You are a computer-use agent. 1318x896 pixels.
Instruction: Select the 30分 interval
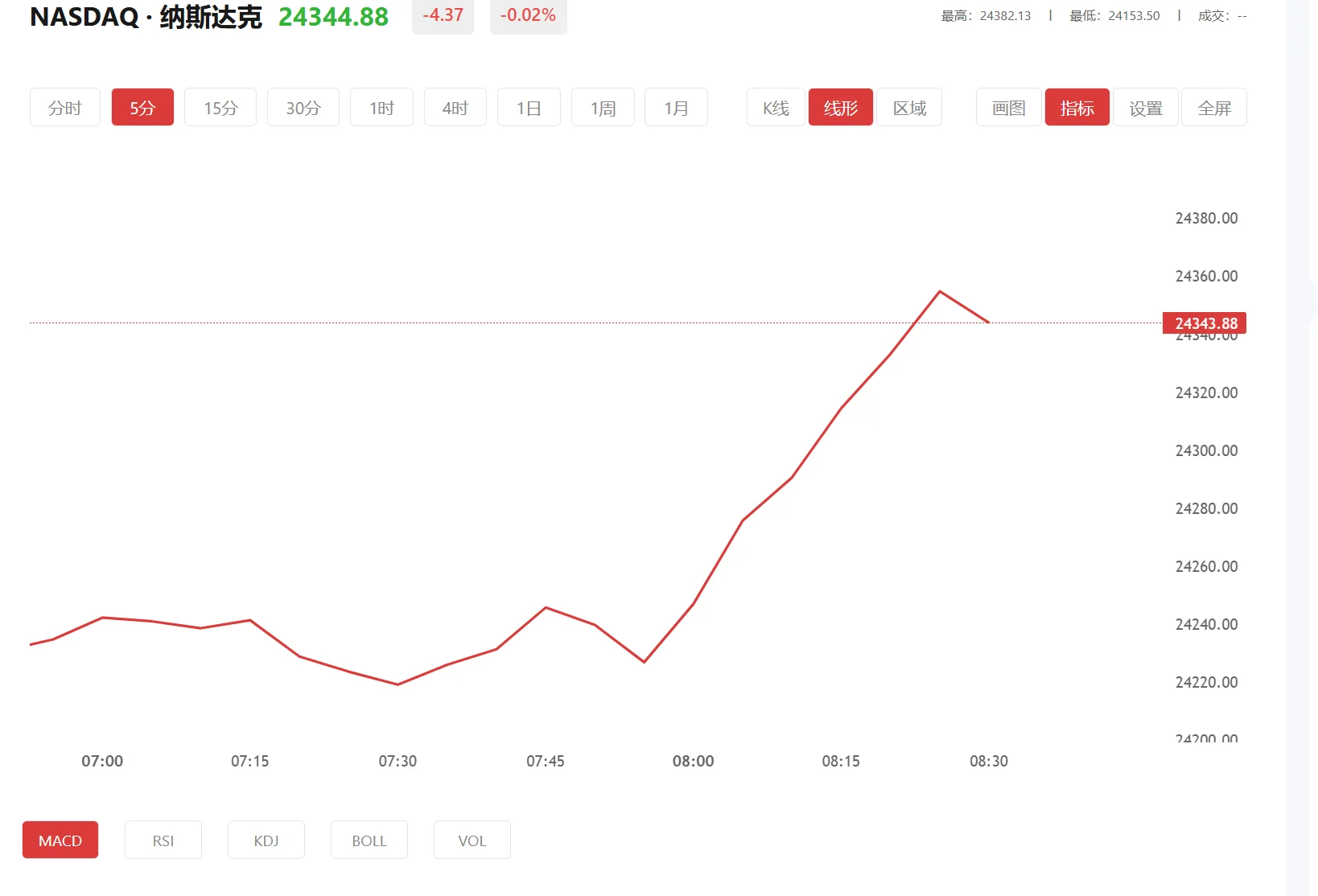pyautogui.click(x=303, y=107)
